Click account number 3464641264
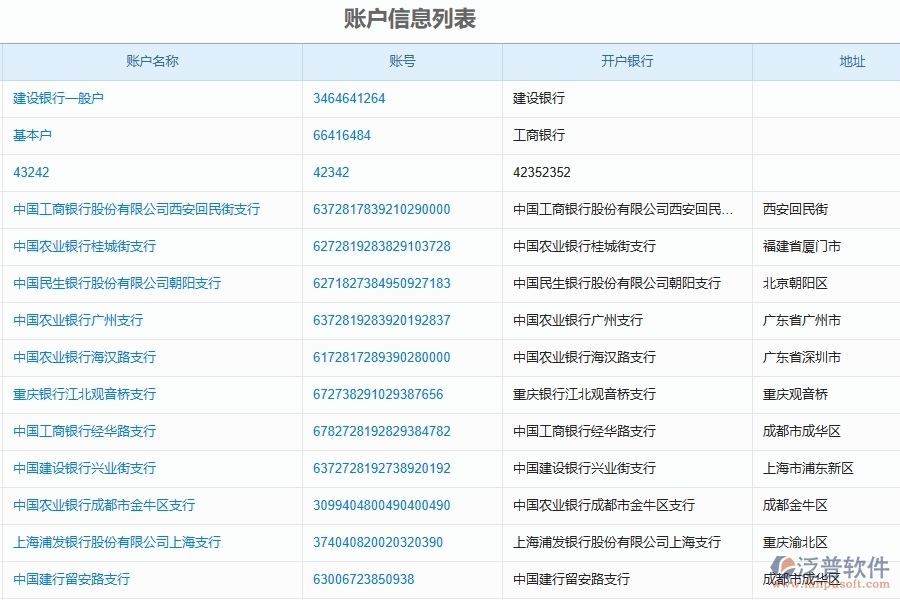Screen dimensions: 900x600 (349, 98)
